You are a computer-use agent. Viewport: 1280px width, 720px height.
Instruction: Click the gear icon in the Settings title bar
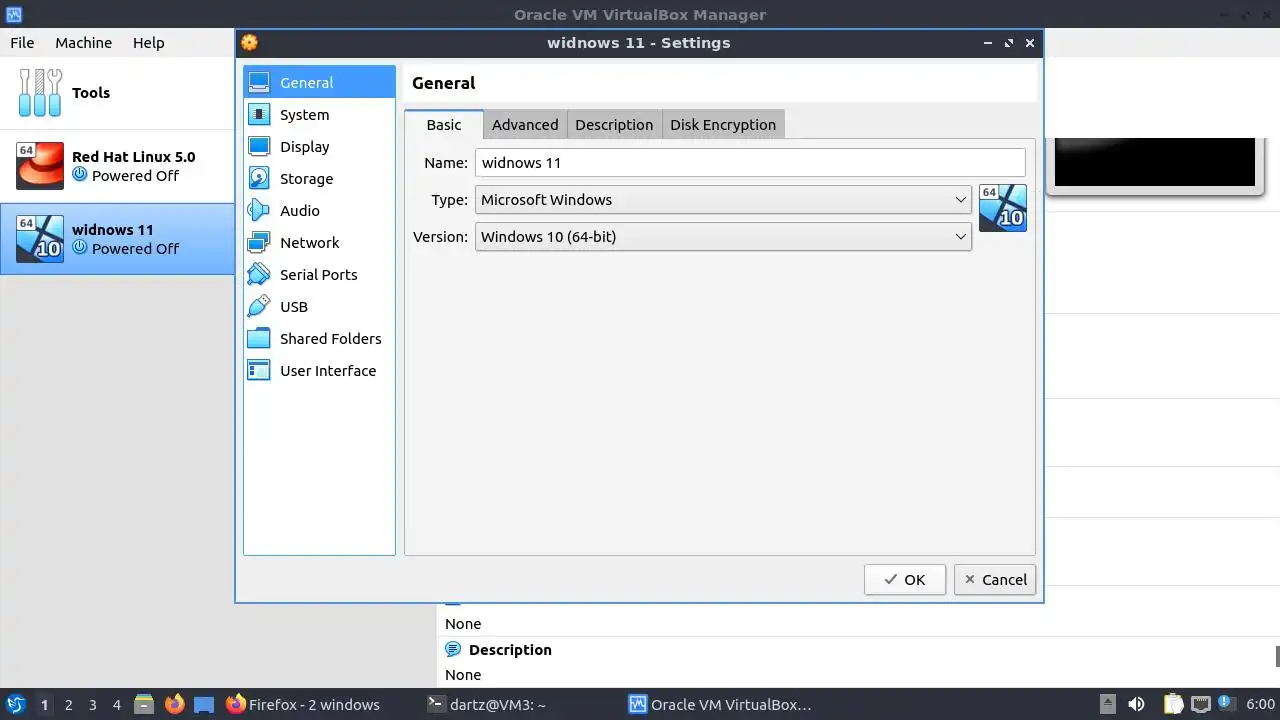(x=249, y=43)
